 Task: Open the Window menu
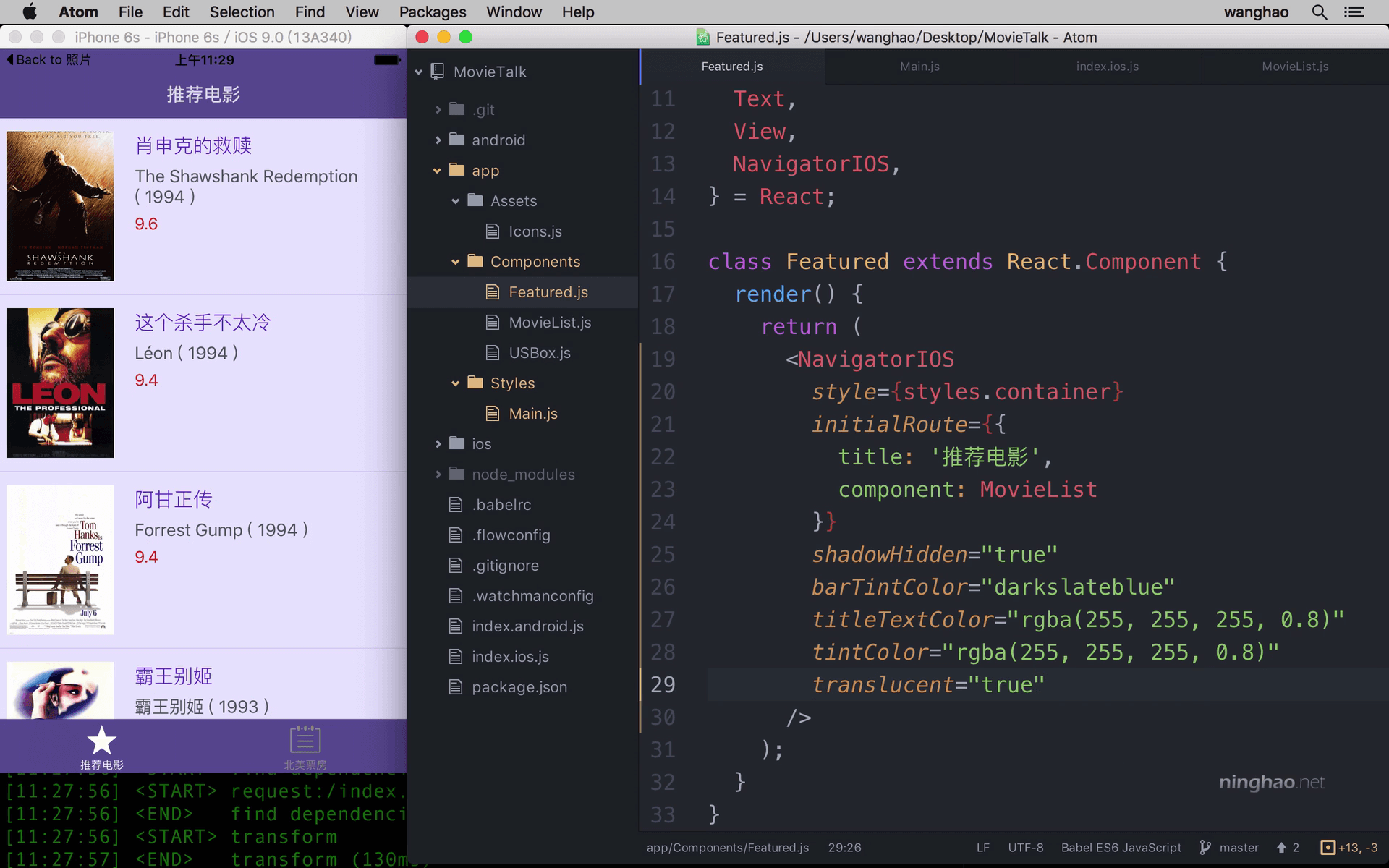[x=514, y=12]
